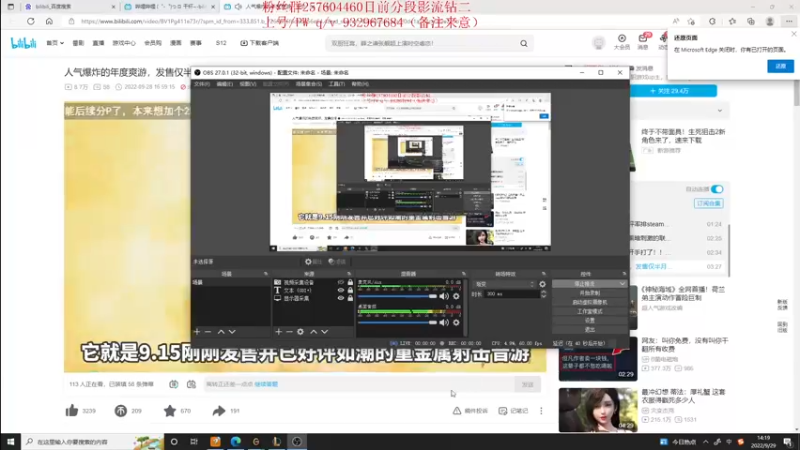
Task: Mute the desktop audio track
Action: coord(444,322)
